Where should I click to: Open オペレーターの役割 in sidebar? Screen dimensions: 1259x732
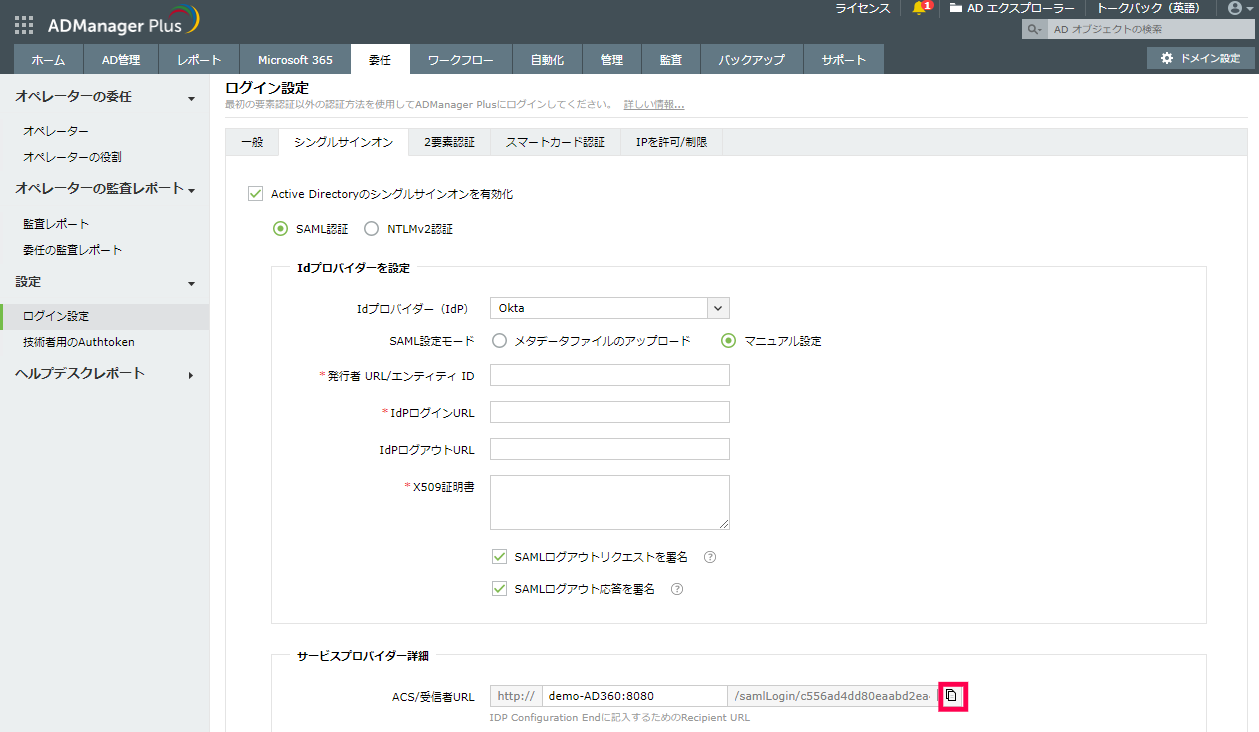(x=73, y=157)
